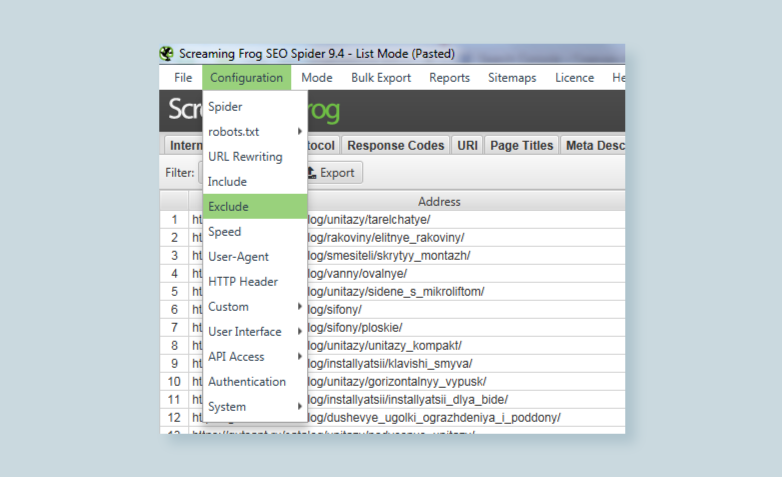Viewport: 782px width, 477px height.
Task: Select the Include menu entry
Action: [255, 182]
